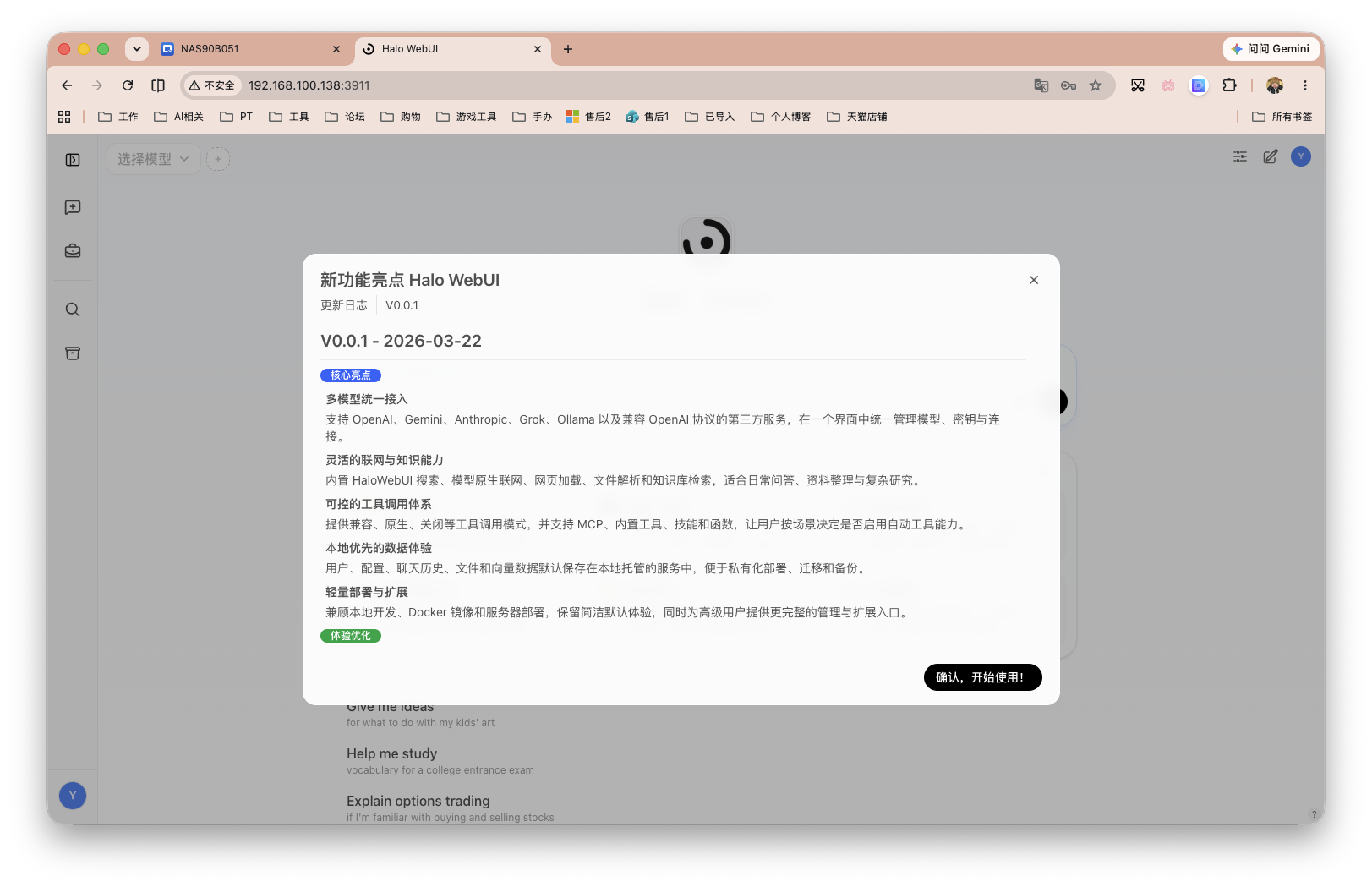
Task: Open the 天猫店铺 bookmarks folder
Action: 857,117
